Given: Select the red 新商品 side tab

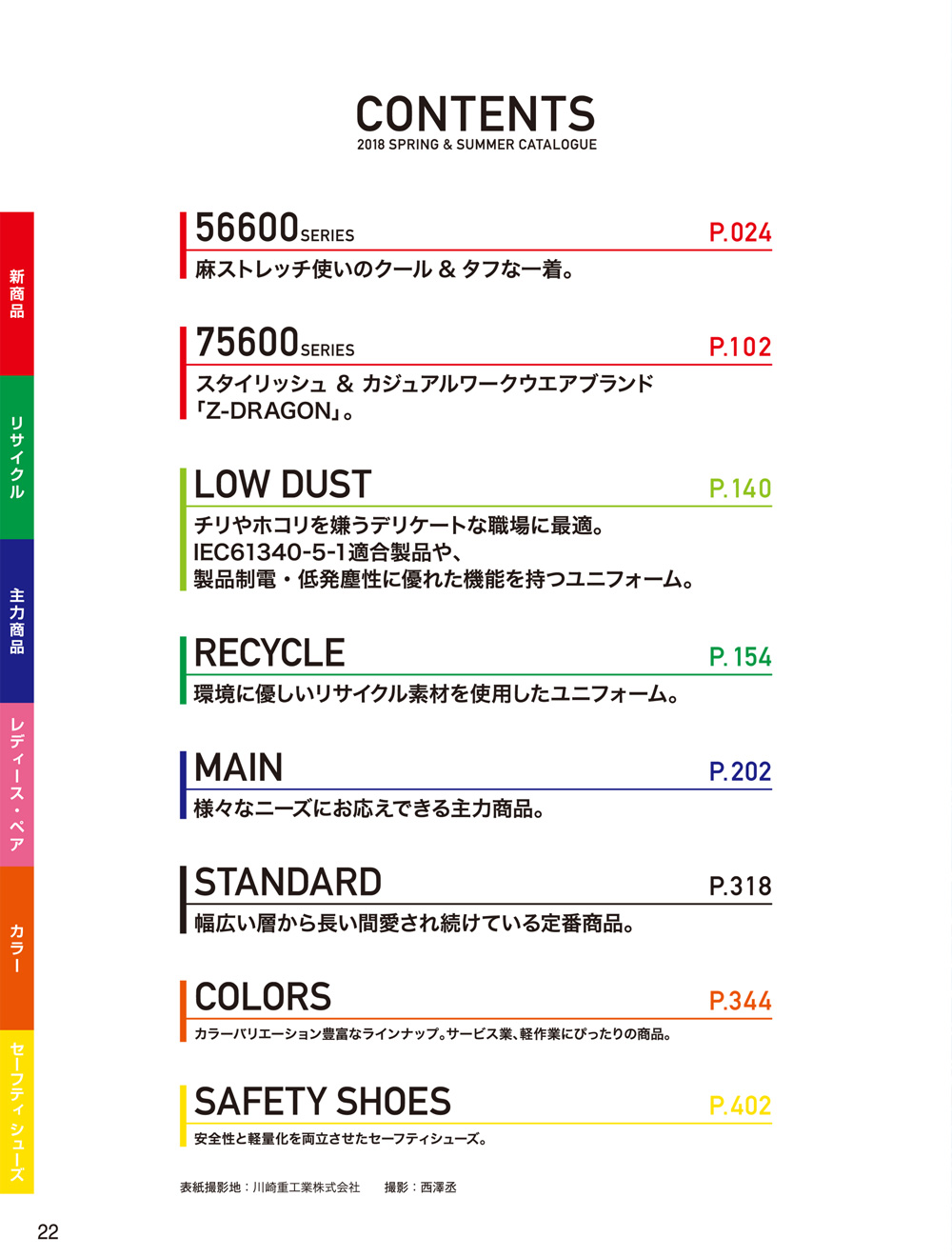Looking at the screenshot, I should [x=16, y=293].
